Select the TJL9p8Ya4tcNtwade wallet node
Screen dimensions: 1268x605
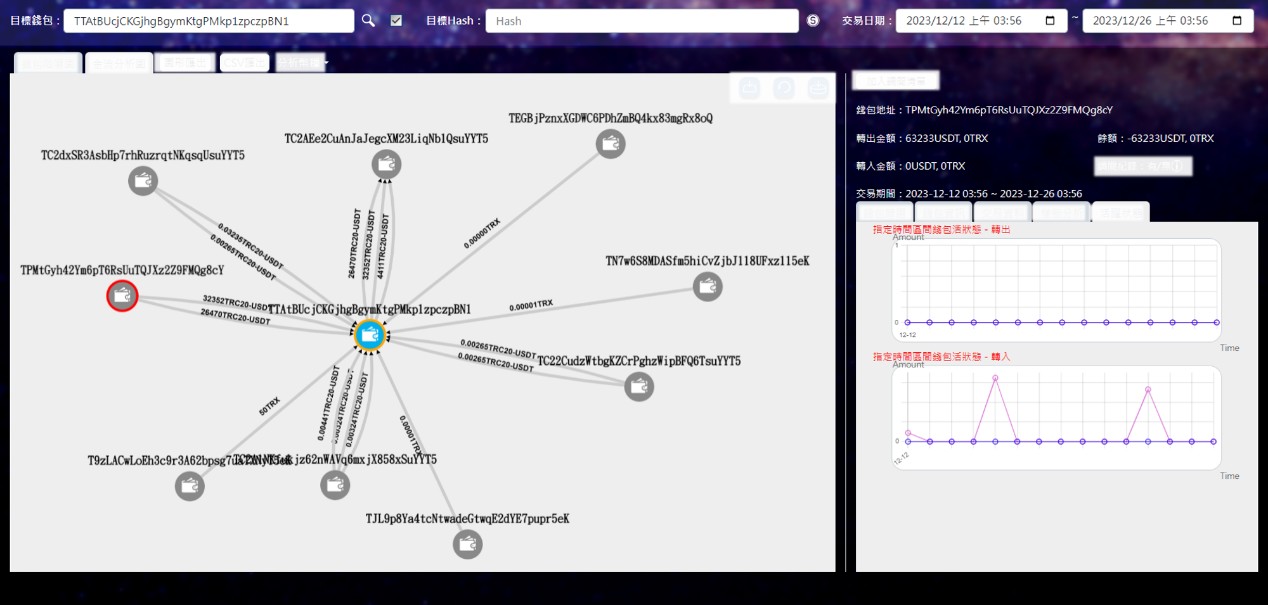(x=467, y=544)
